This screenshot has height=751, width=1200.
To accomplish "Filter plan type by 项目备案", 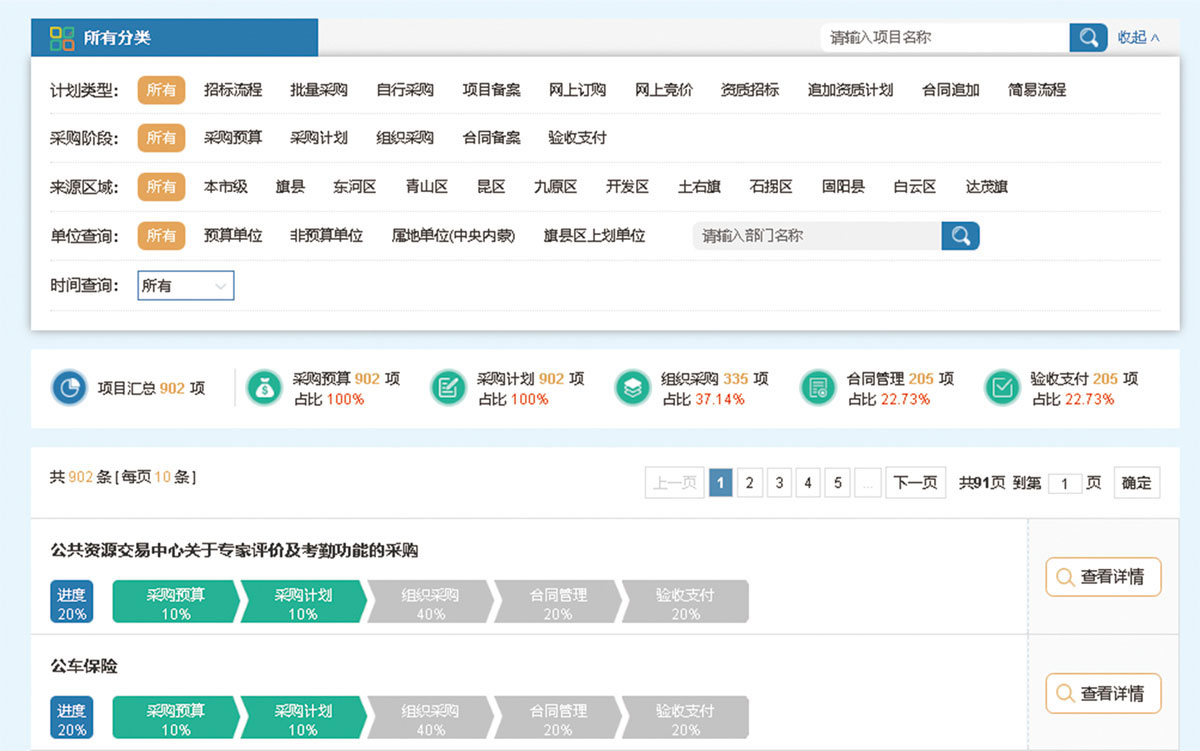I will [x=491, y=90].
